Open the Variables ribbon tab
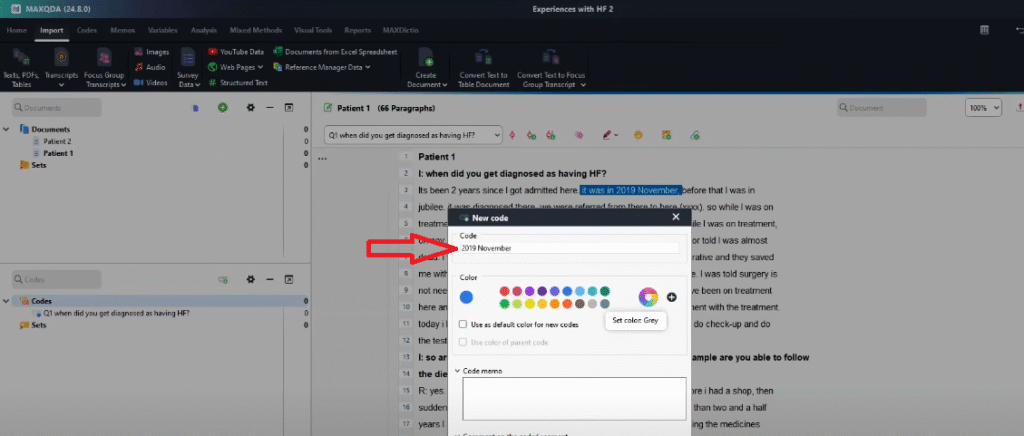This screenshot has width=1024, height=436. pos(163,30)
